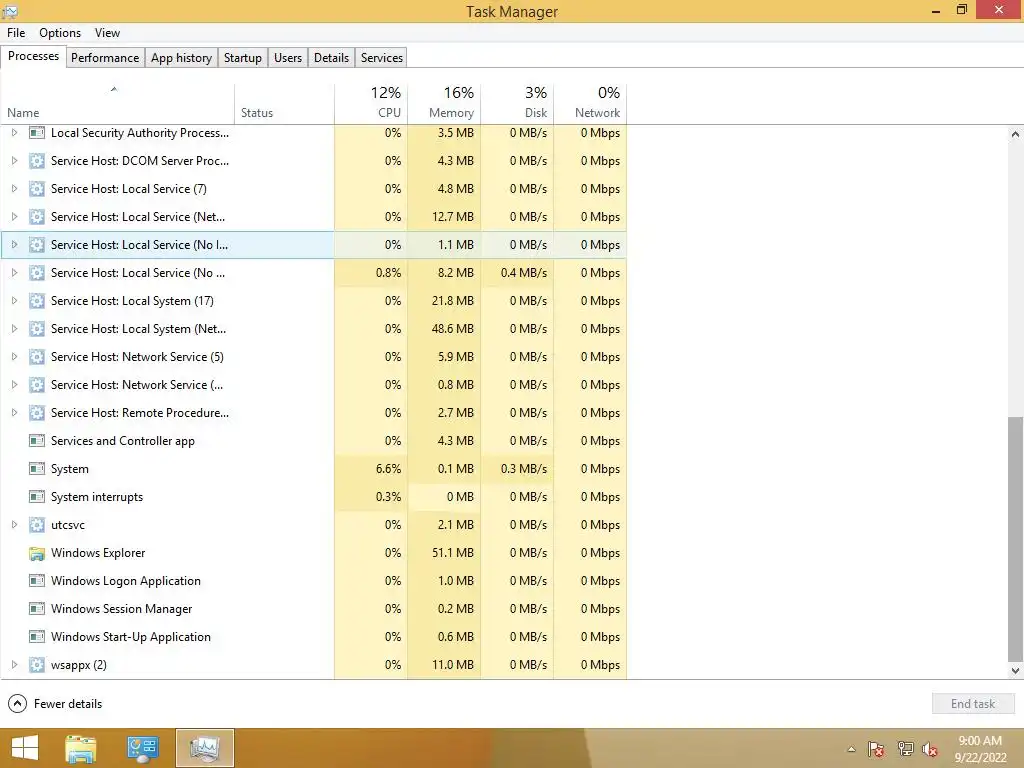
Task: Sort processes by Network column
Action: 590,104
